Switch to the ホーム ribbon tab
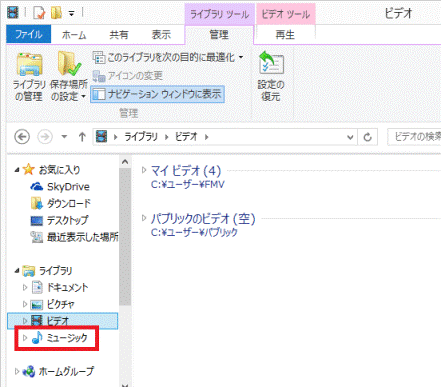 [x=74, y=35]
